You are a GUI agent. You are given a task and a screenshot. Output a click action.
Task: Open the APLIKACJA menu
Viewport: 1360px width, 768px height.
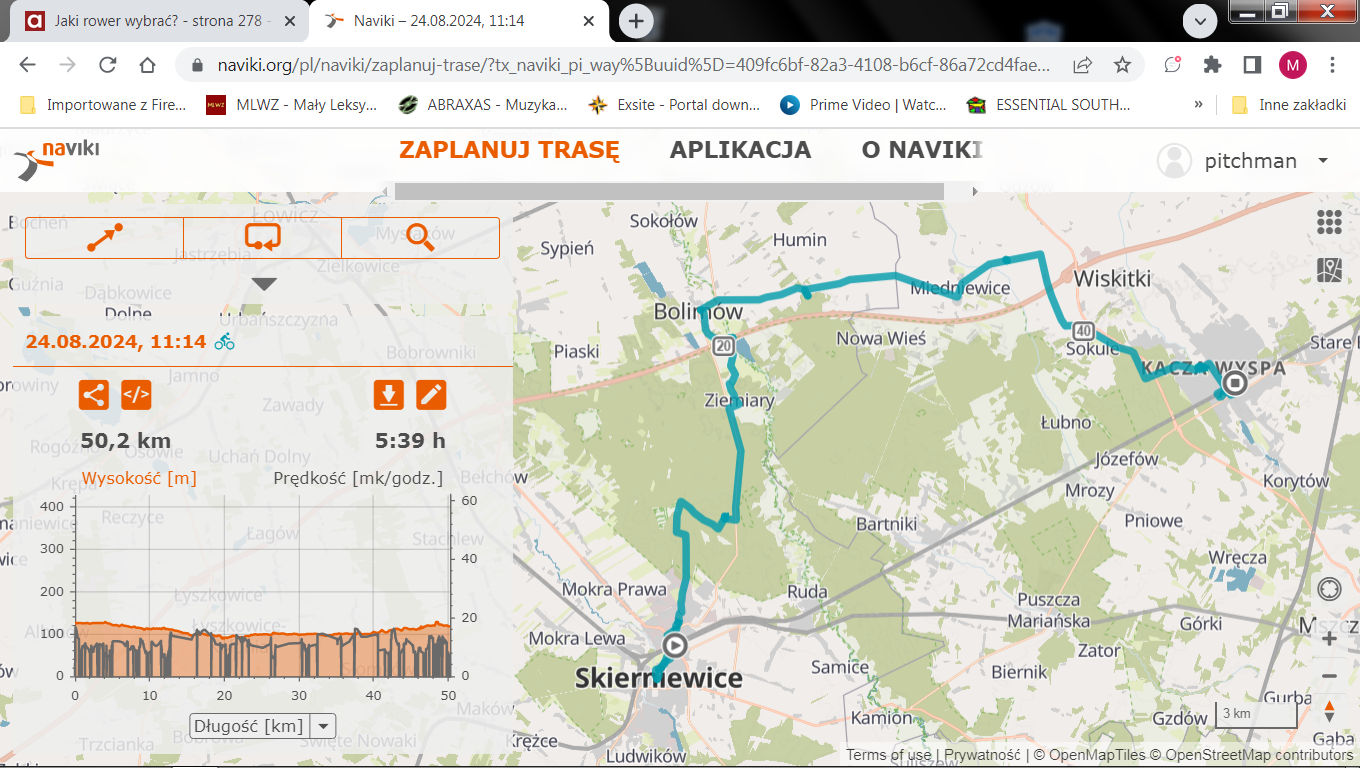740,150
